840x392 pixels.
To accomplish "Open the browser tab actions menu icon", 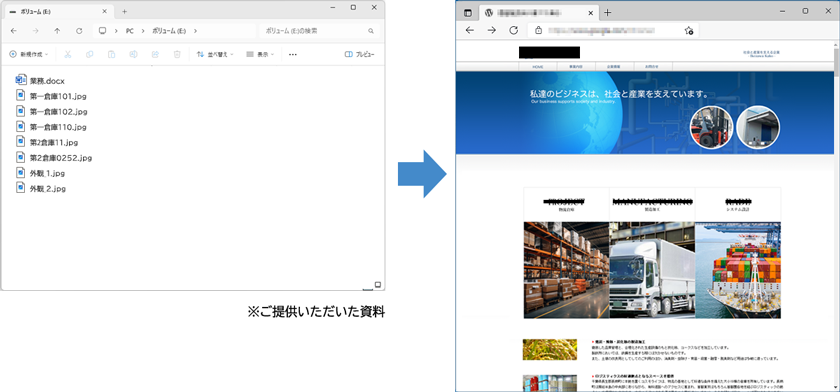I will coord(468,13).
